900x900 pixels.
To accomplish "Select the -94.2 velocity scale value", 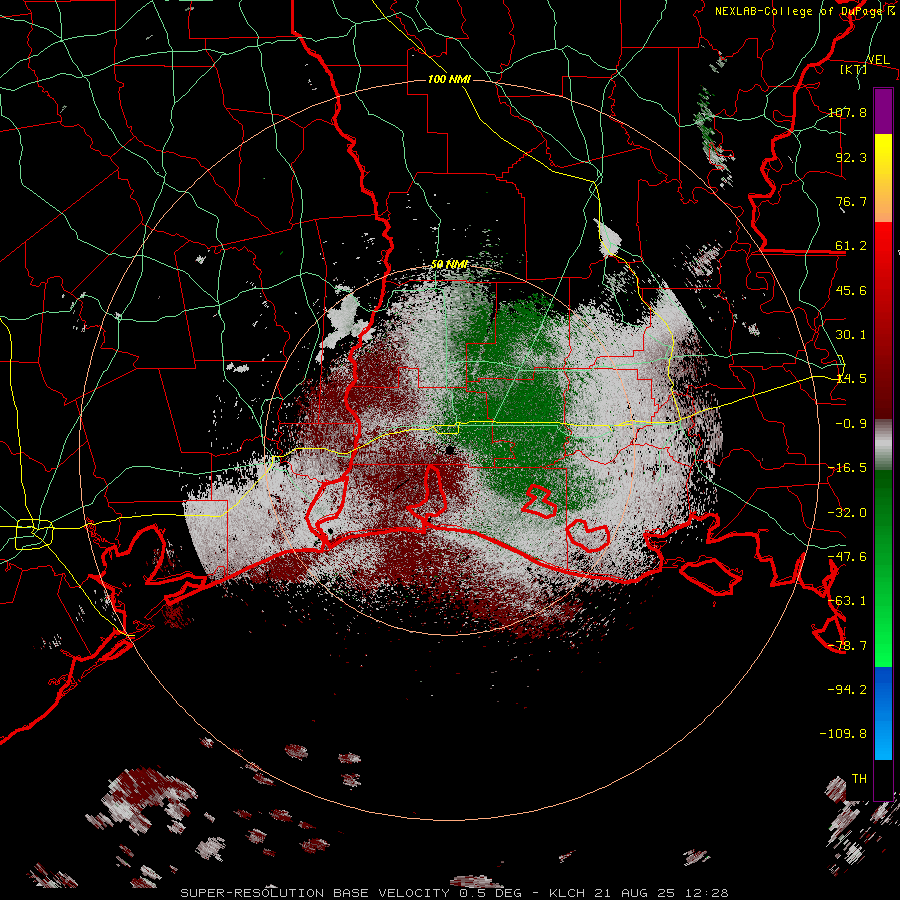I will tap(847, 690).
